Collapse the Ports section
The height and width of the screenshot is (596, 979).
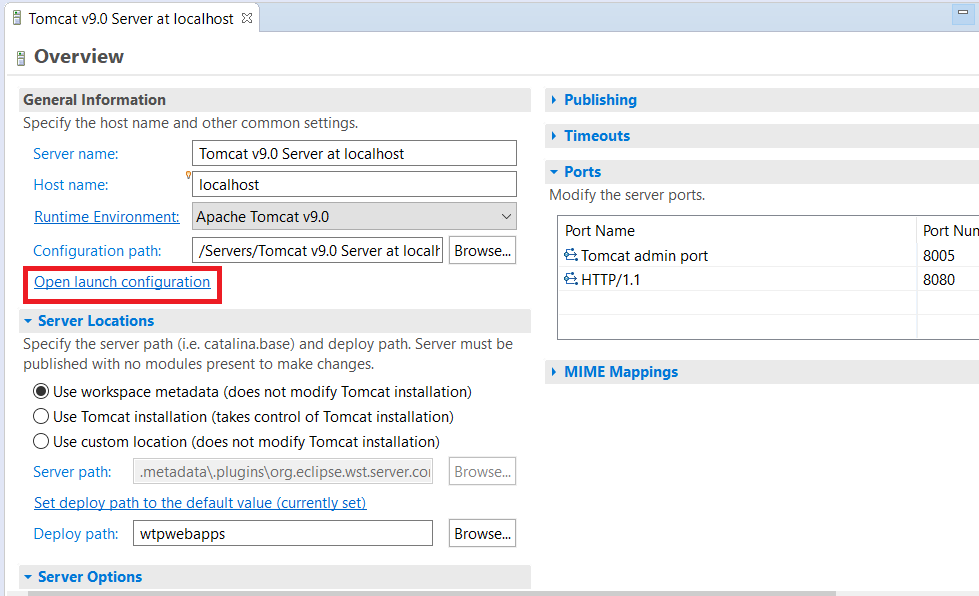(x=554, y=172)
